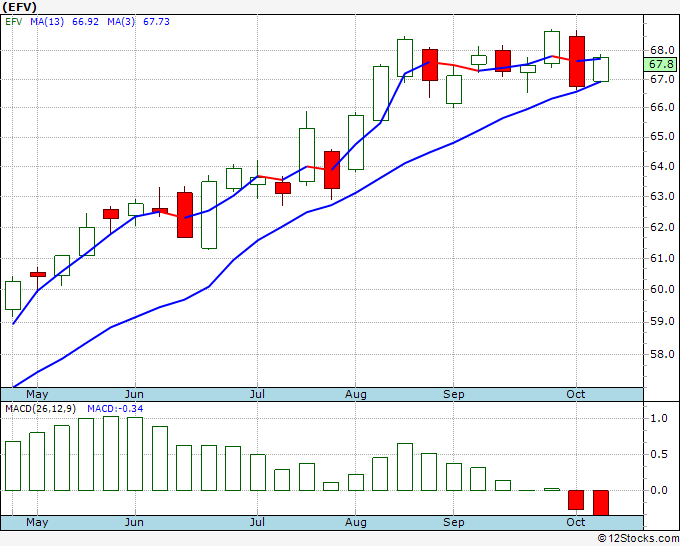Click the (EFV) ticker title
The height and width of the screenshot is (546, 680).
[20, 7]
